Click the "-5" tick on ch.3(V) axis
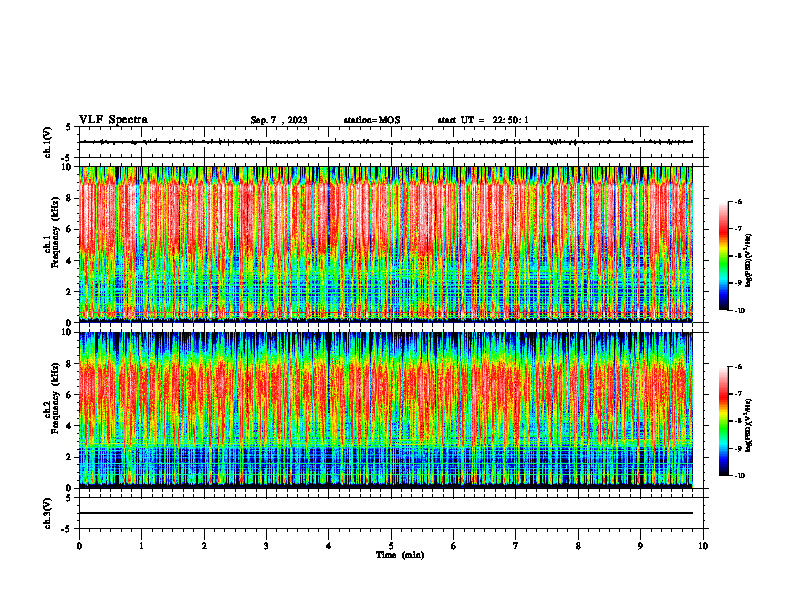The height and width of the screenshot is (612, 792). tap(67, 529)
